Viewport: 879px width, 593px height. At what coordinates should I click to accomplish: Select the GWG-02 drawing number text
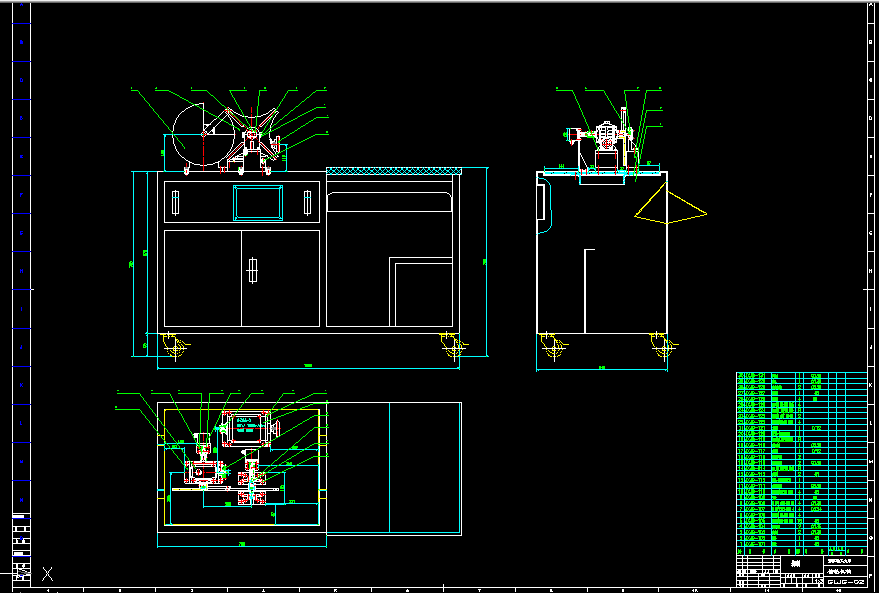coord(846,582)
